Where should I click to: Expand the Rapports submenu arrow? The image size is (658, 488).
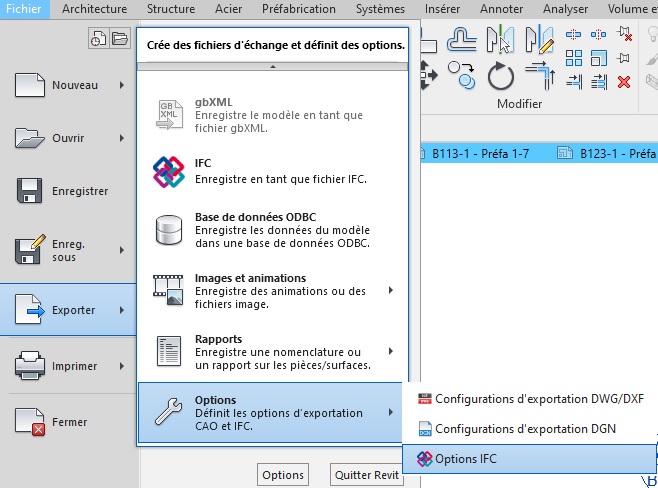coord(391,351)
